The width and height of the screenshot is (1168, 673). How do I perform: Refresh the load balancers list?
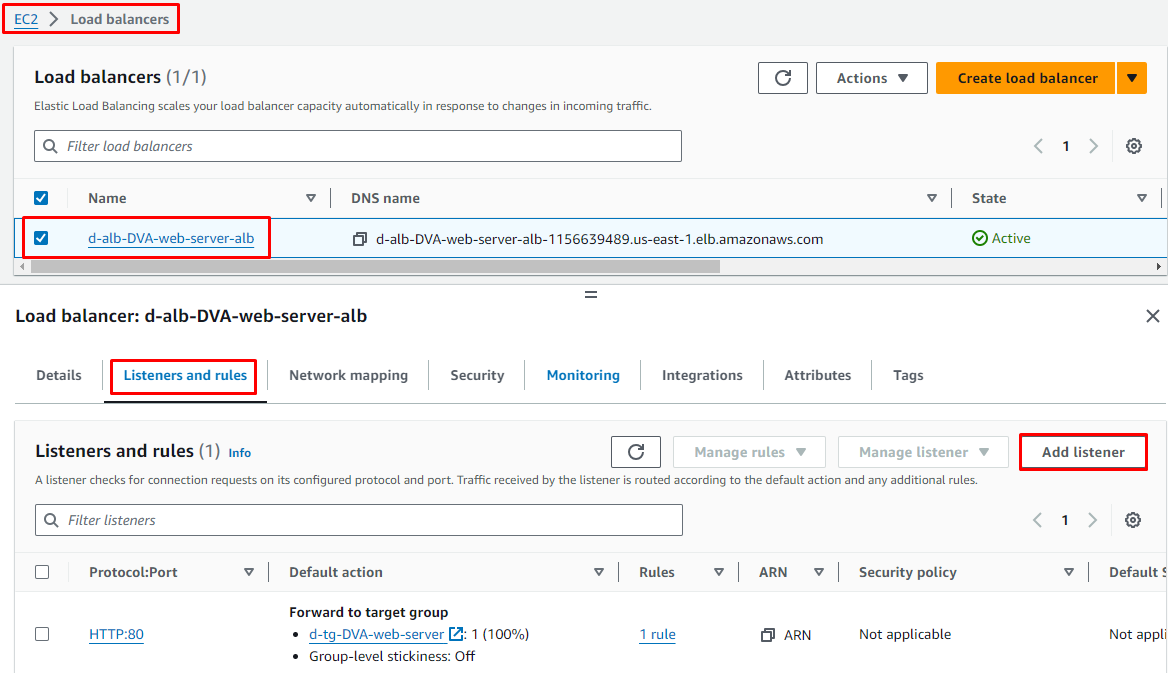(x=782, y=78)
